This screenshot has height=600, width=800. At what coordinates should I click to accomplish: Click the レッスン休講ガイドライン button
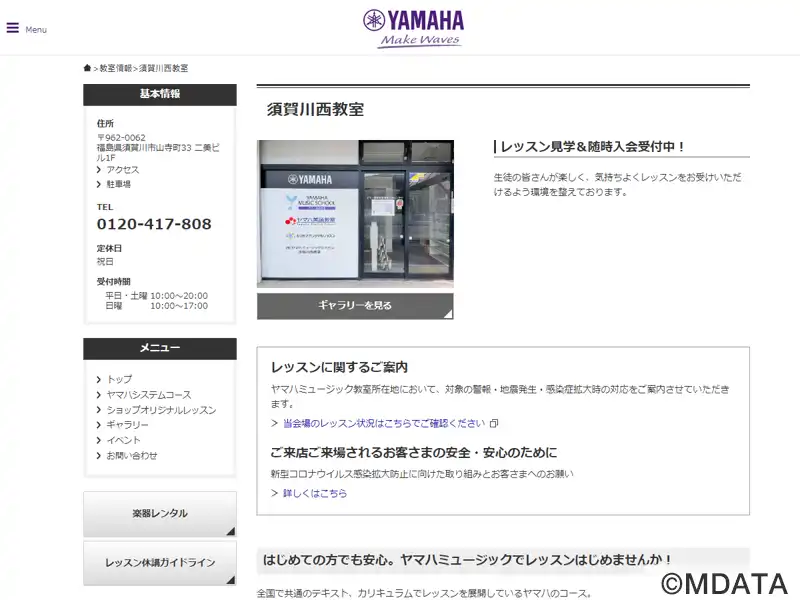160,563
